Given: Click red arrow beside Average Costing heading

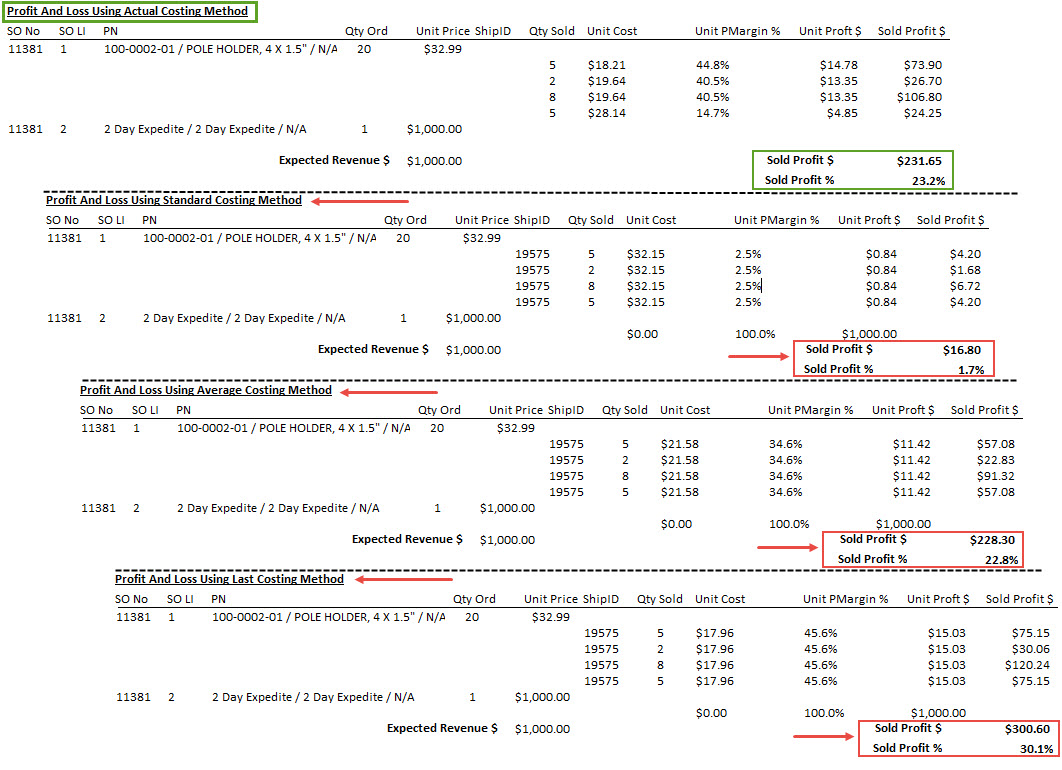Looking at the screenshot, I should (389, 392).
